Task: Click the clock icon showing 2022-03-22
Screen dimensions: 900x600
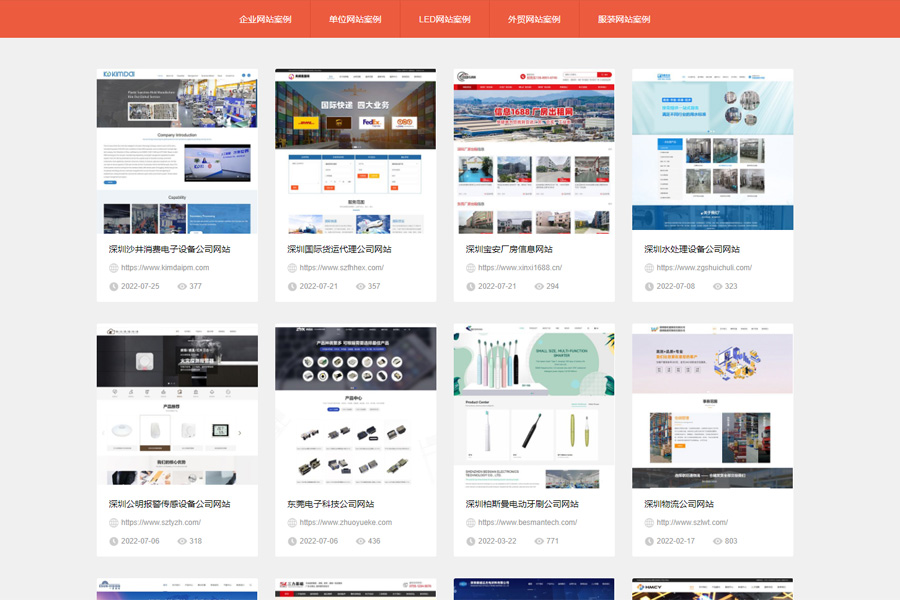Action: [470, 539]
